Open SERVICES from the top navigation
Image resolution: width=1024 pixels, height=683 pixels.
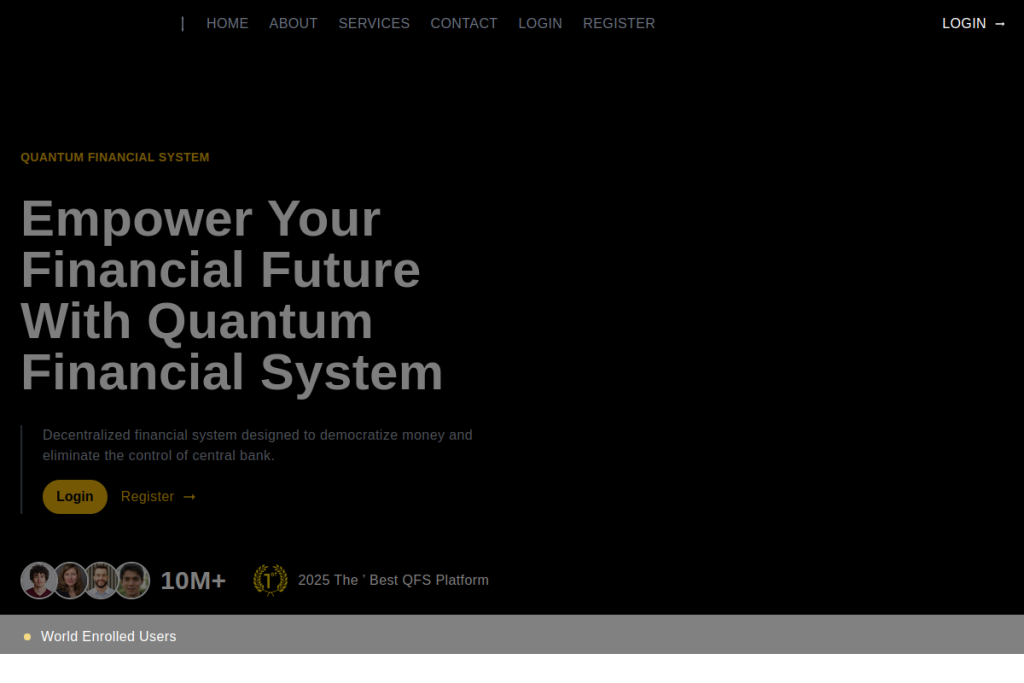coord(374,23)
